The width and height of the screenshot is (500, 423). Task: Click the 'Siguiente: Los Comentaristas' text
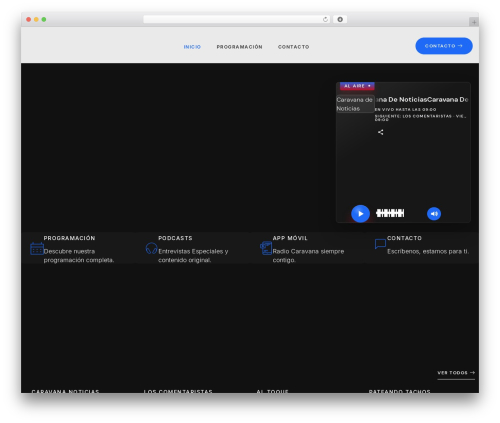click(x=420, y=117)
